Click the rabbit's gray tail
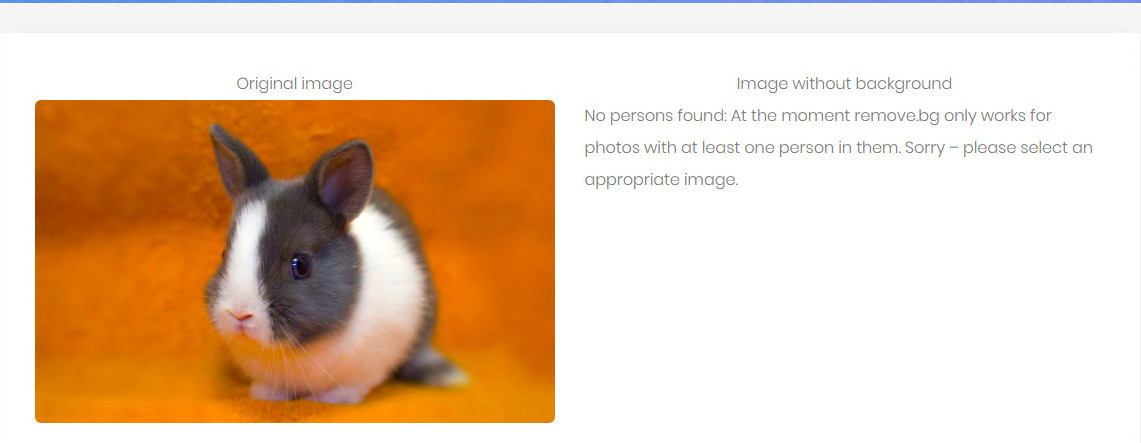Screen dimensions: 1141x443 pos(433,367)
